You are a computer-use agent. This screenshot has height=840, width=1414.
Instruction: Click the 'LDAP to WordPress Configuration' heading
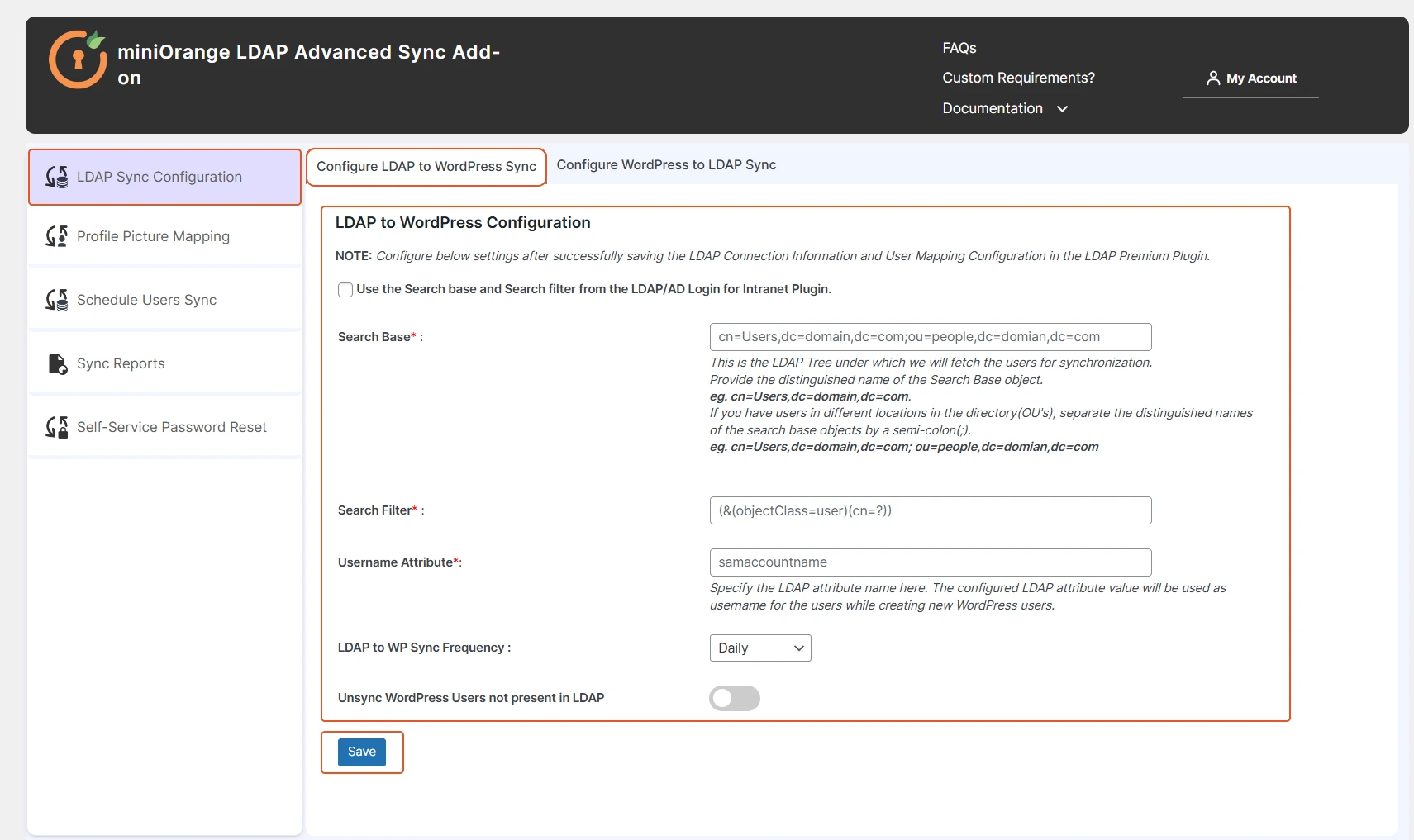pyautogui.click(x=463, y=223)
